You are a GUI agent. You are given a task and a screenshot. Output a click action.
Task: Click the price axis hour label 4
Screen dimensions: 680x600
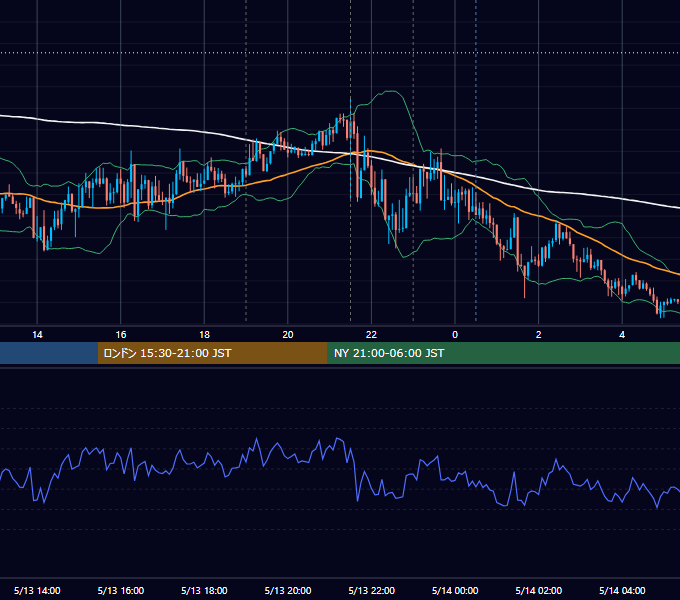[622, 335]
